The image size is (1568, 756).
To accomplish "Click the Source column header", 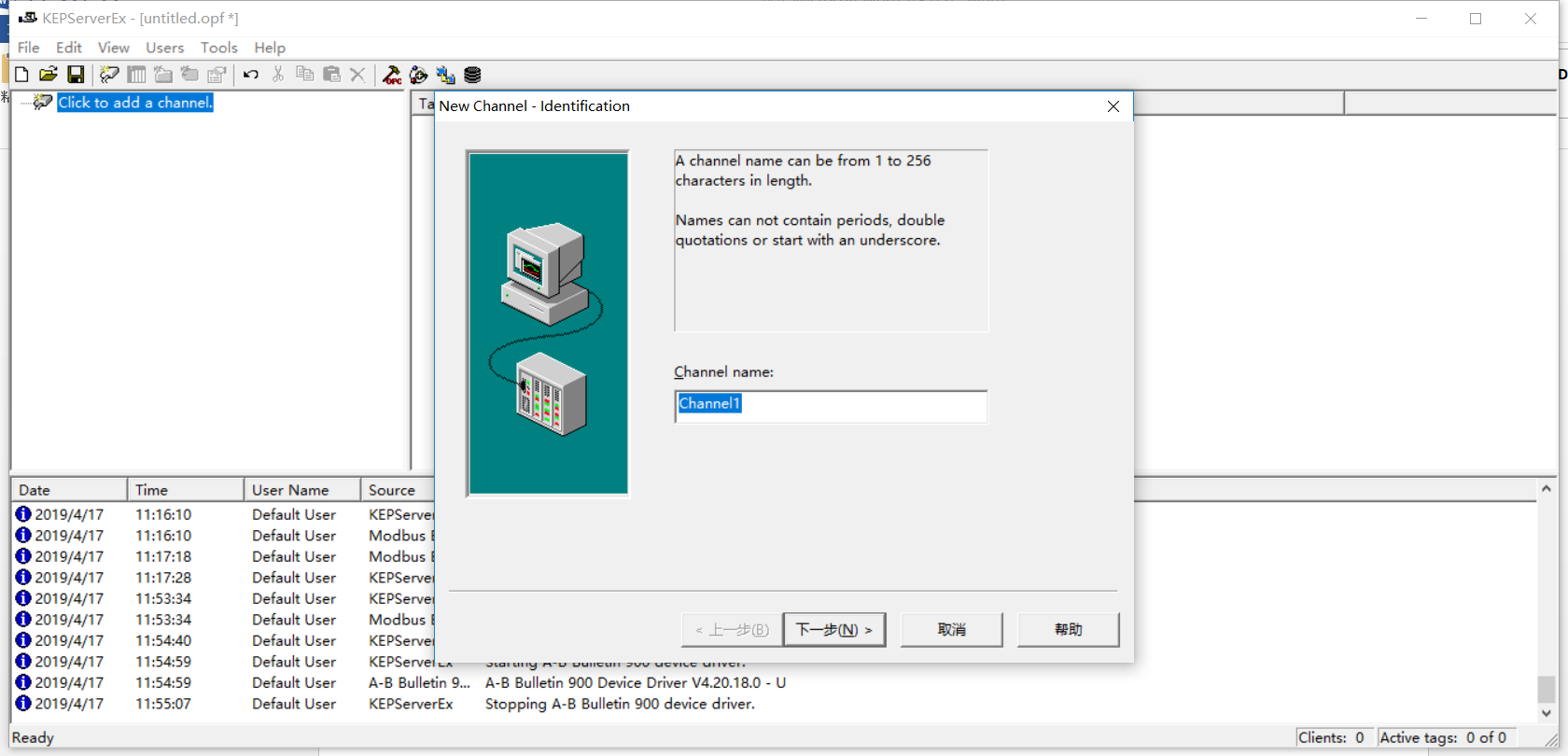I will pos(399,490).
